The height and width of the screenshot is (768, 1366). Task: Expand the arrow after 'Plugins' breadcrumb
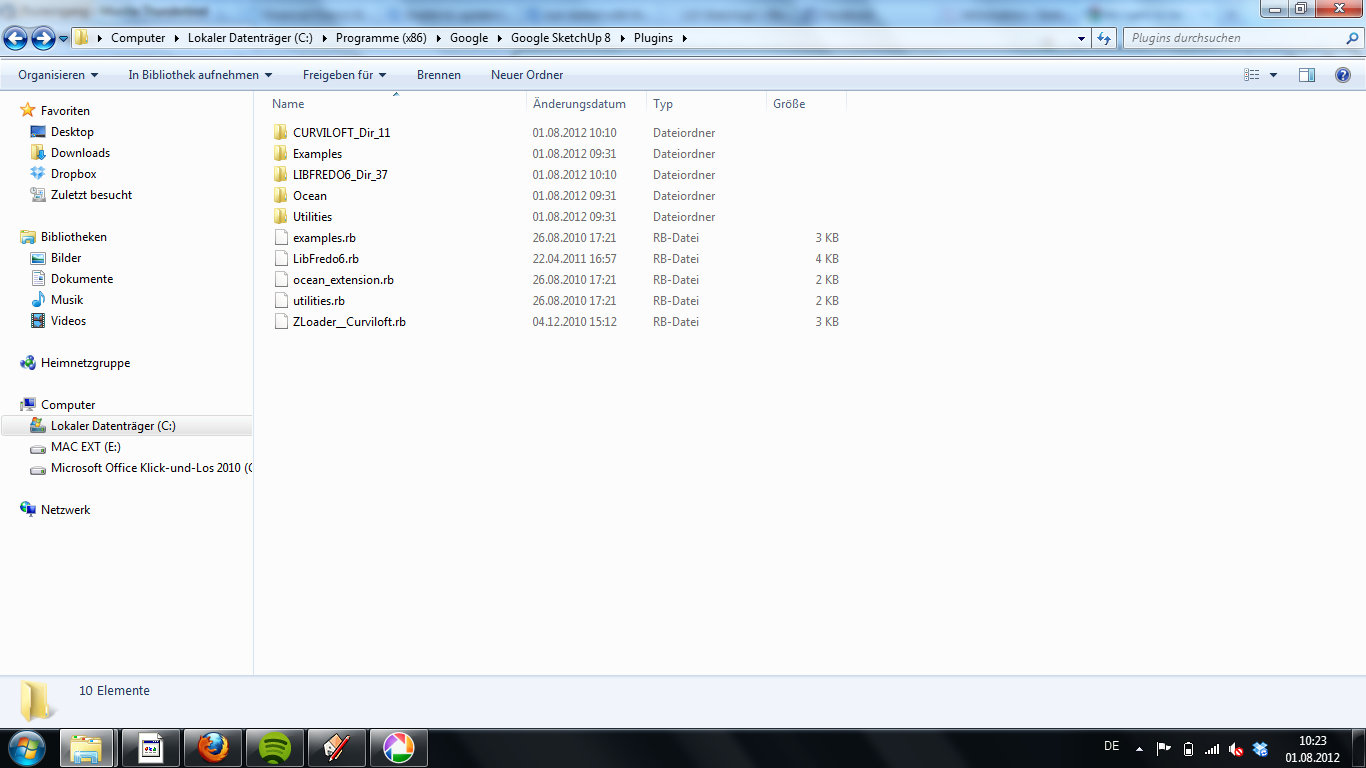pyautogui.click(x=684, y=38)
